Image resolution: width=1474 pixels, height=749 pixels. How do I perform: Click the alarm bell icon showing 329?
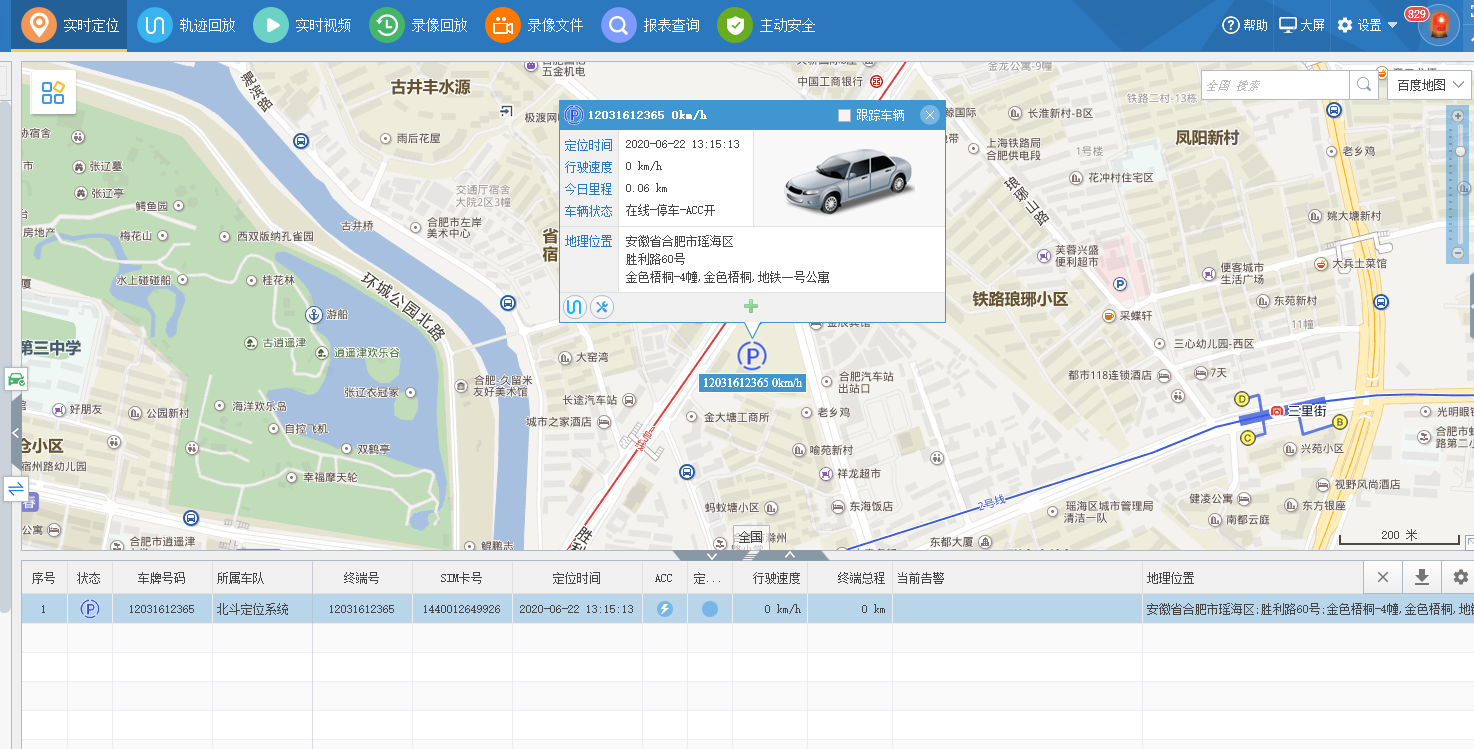(x=1438, y=24)
